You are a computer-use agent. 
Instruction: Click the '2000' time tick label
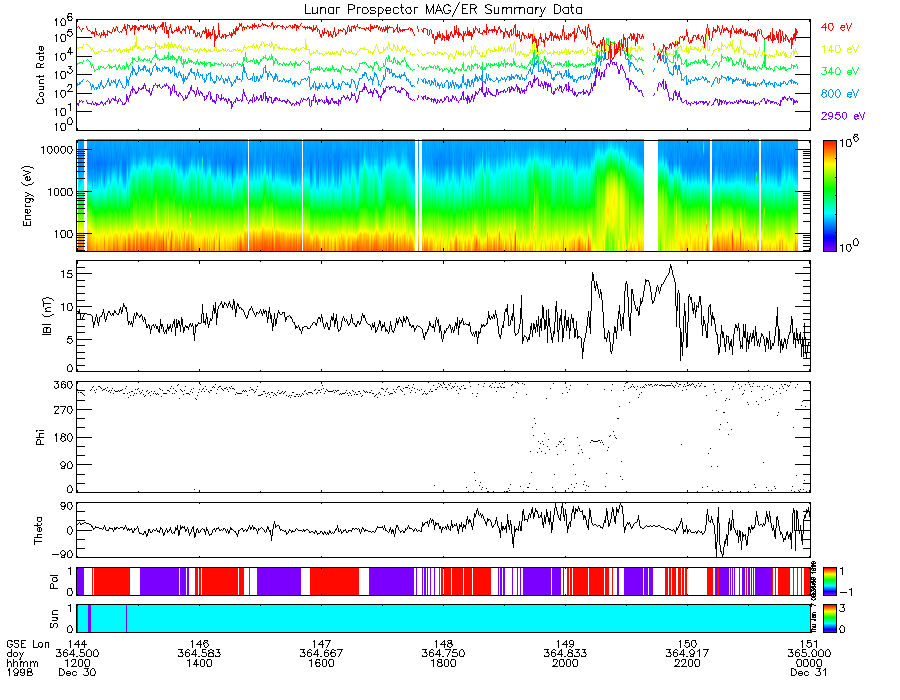point(565,663)
